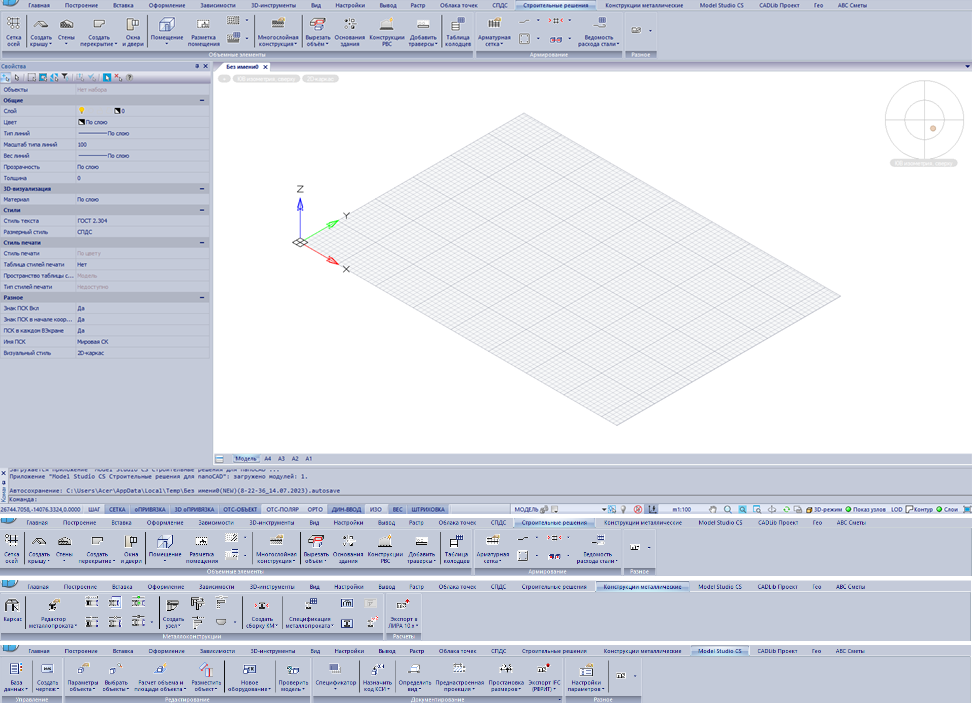Image resolution: width=973 pixels, height=703 pixels.
Task: Open Новое оборудование dropdown
Action: pyautogui.click(x=249, y=676)
